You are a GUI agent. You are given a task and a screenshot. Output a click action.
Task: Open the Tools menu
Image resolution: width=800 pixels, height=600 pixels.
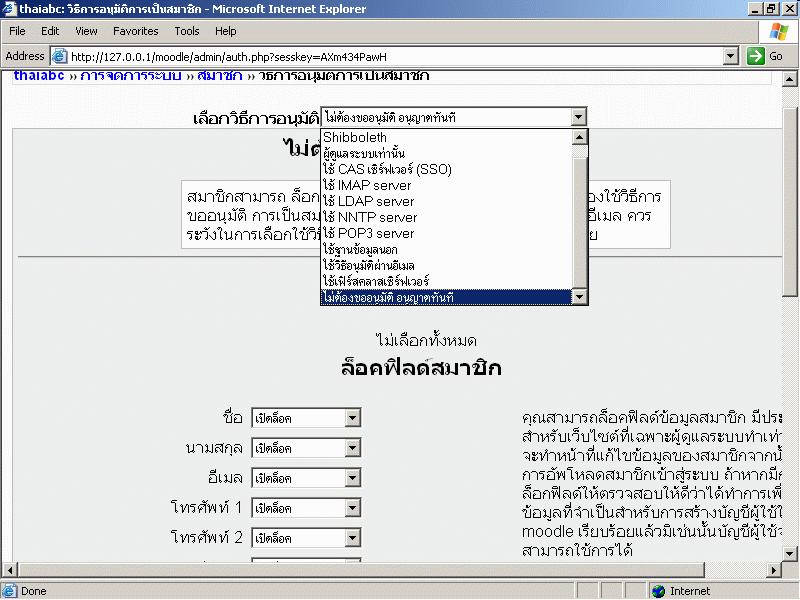click(x=187, y=31)
